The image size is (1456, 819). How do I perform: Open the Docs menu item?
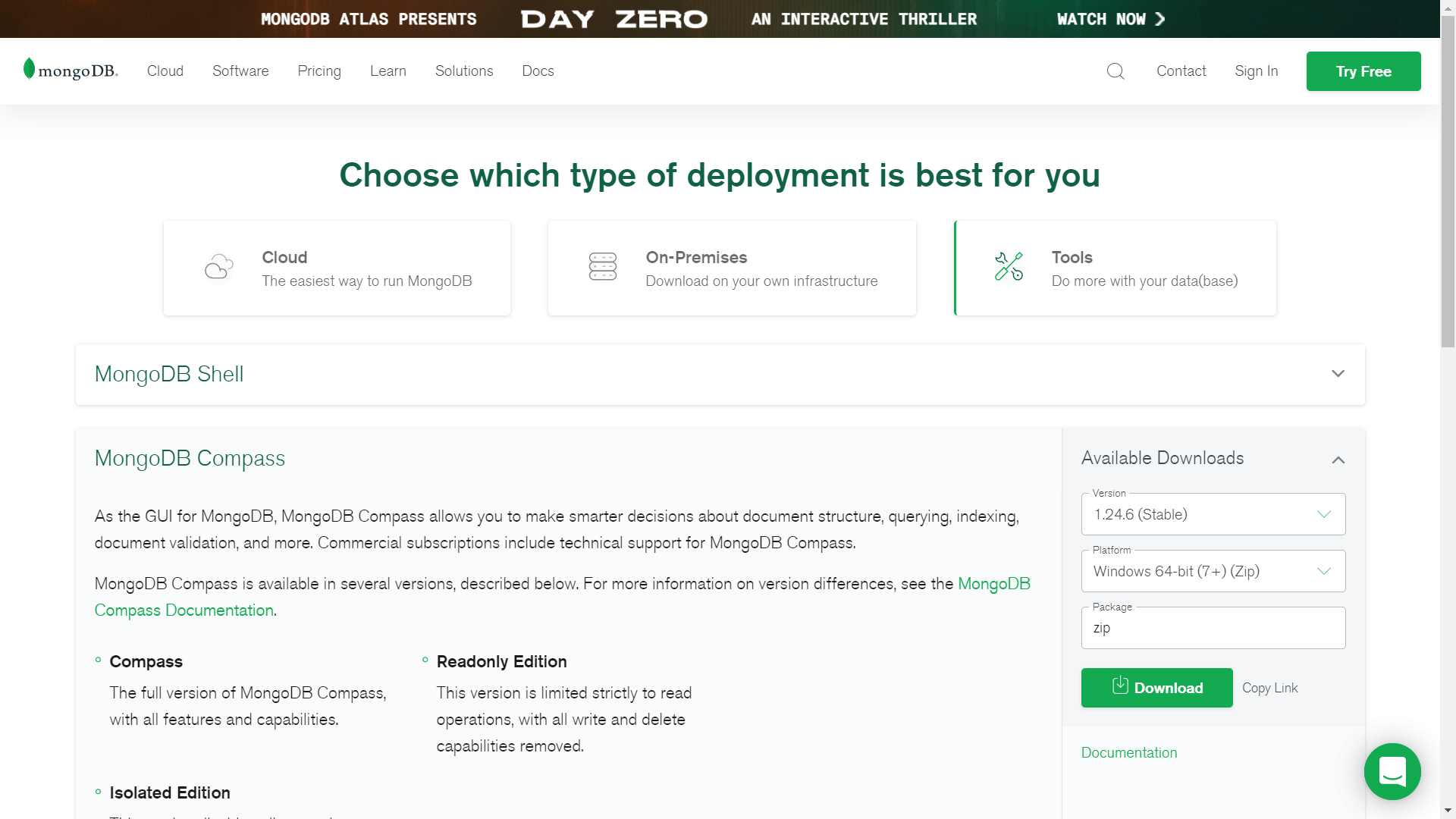pos(538,71)
